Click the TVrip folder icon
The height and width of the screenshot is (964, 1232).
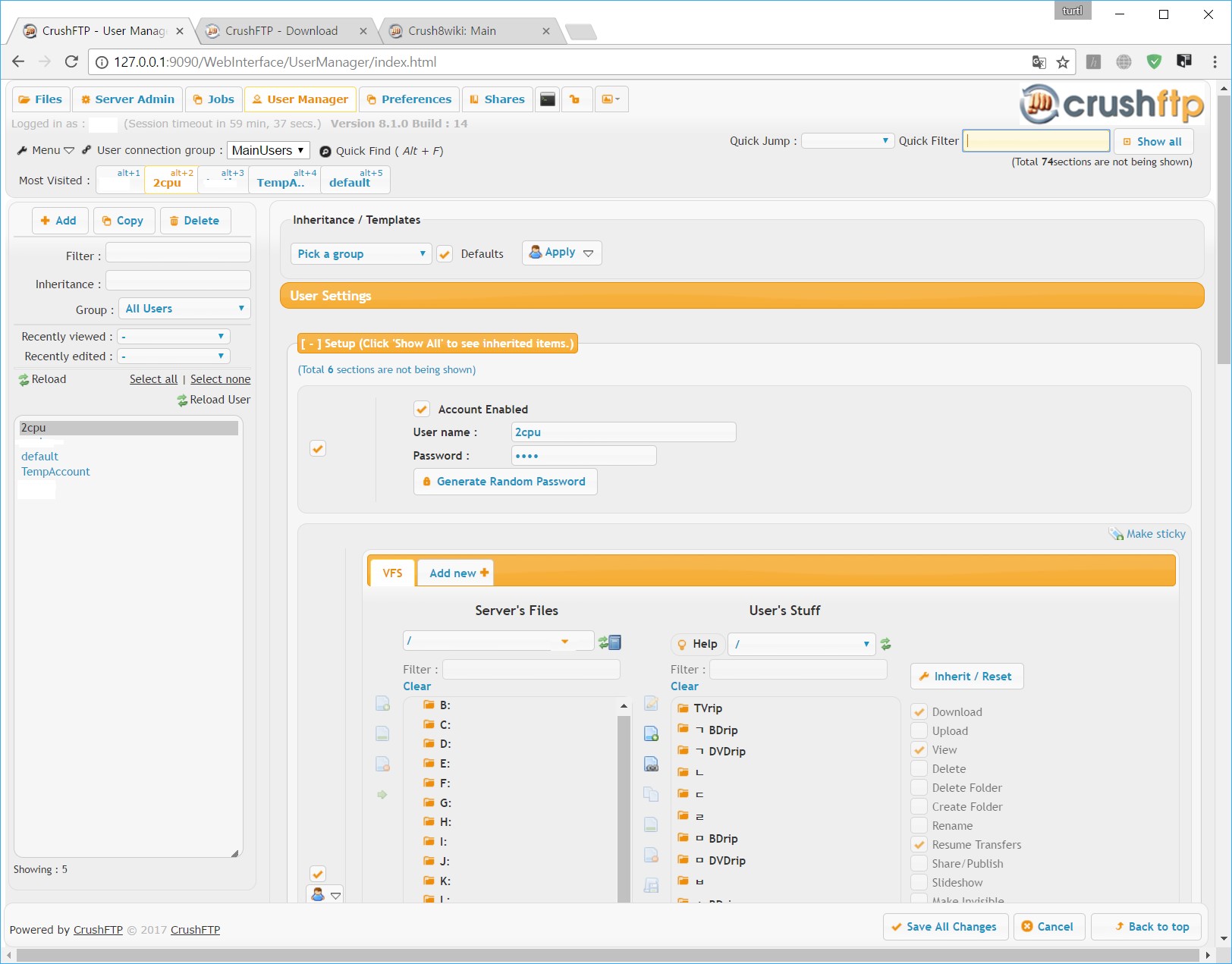coord(684,708)
